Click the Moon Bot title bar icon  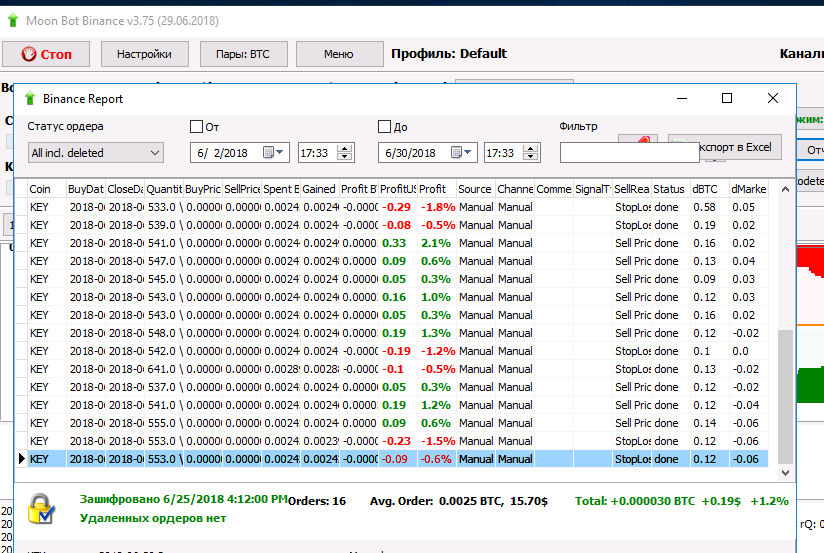[14, 20]
